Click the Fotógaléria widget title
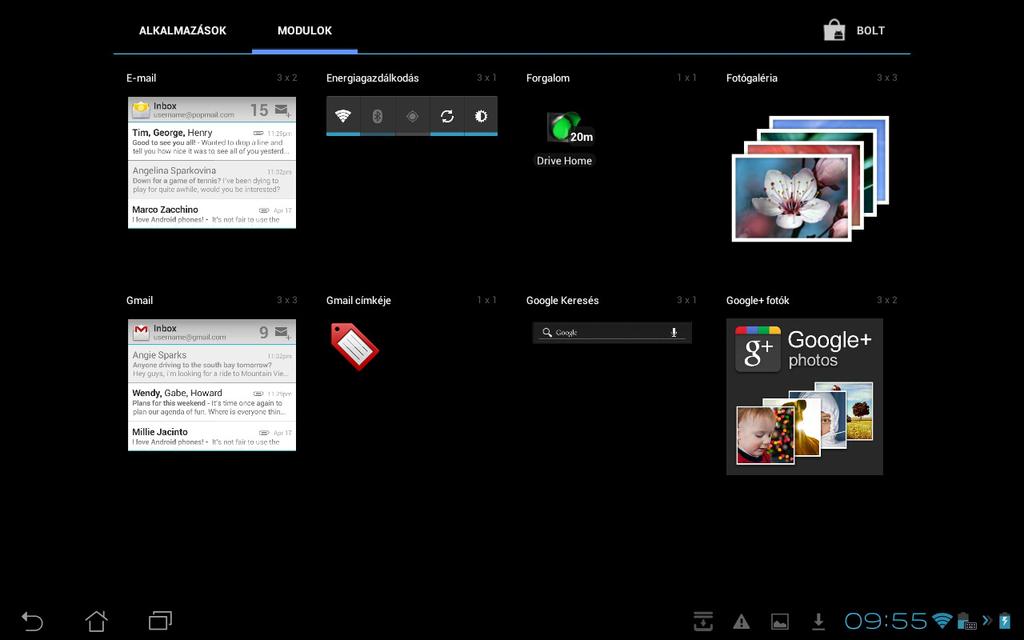Viewport: 1024px width, 640px height. tap(752, 78)
